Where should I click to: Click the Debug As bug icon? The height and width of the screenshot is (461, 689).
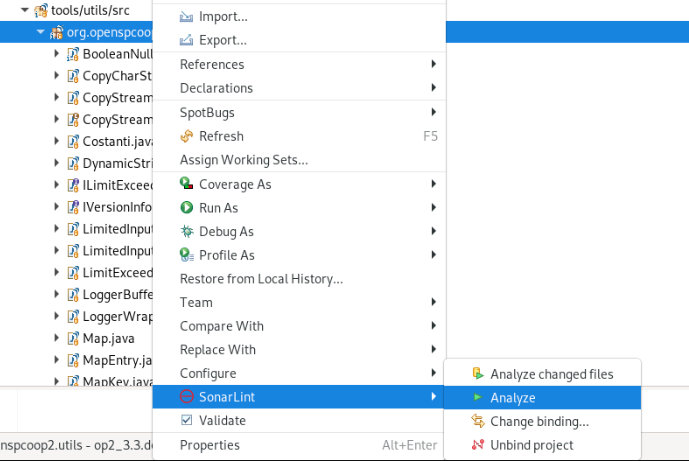point(186,231)
